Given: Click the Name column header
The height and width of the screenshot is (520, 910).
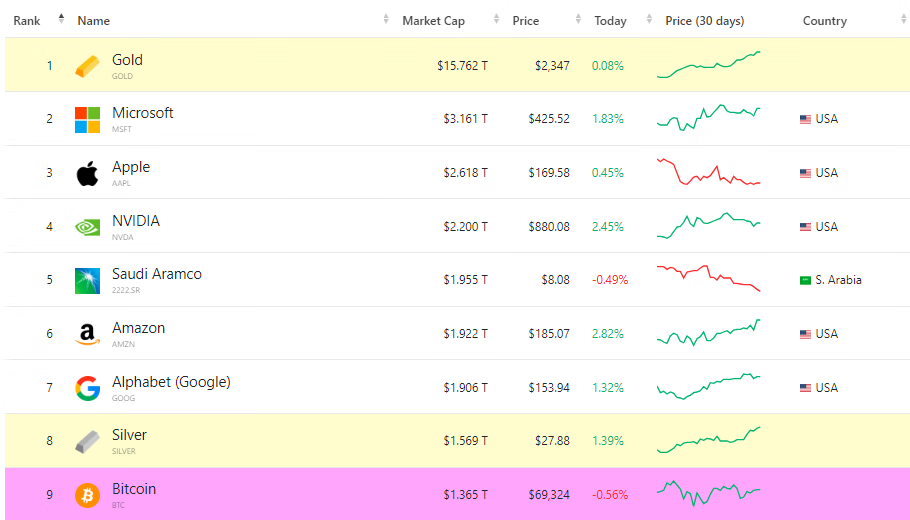Looking at the screenshot, I should [x=93, y=21].
